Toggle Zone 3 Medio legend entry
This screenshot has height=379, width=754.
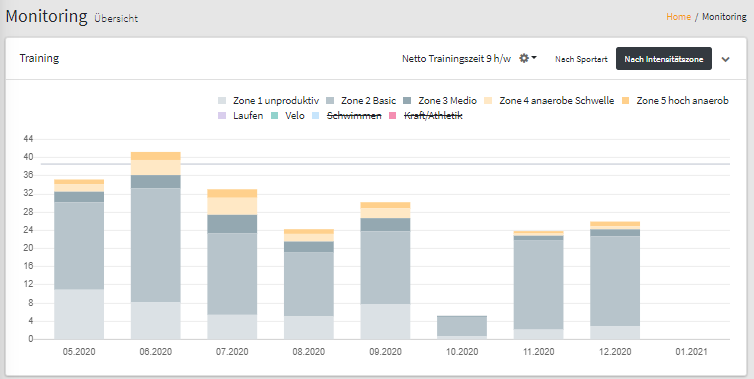pos(440,101)
